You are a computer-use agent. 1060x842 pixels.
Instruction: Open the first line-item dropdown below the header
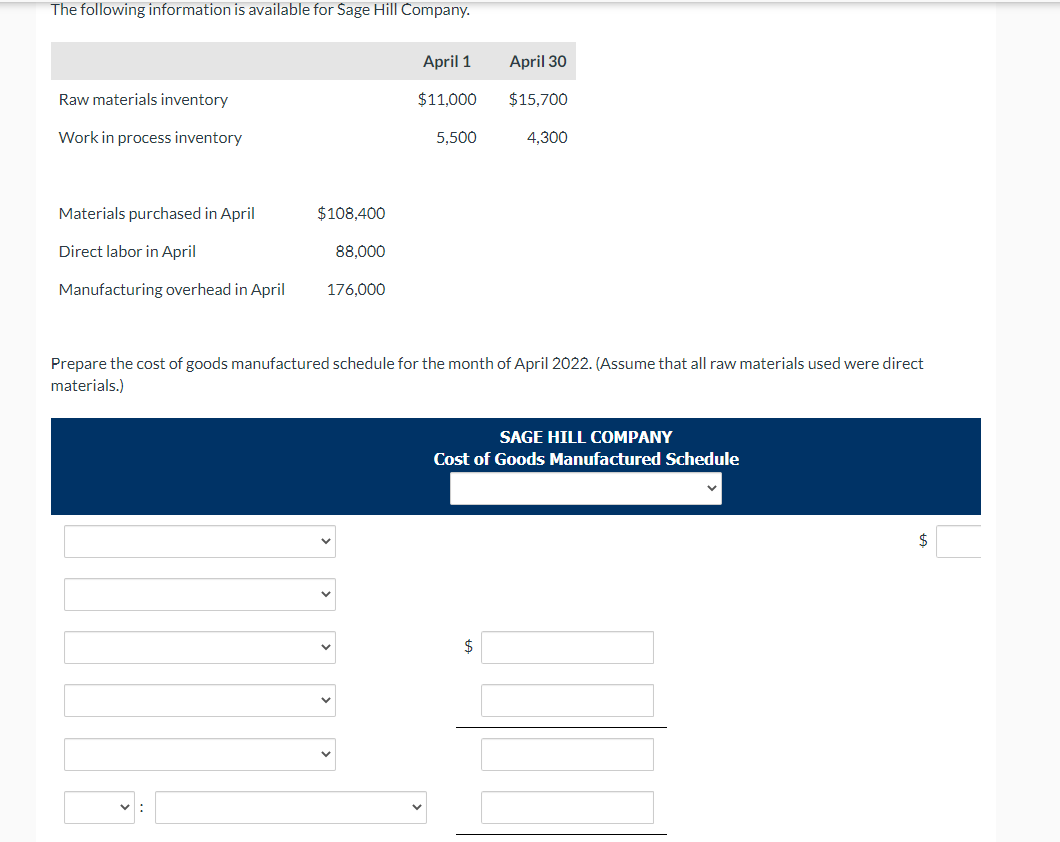coord(199,541)
